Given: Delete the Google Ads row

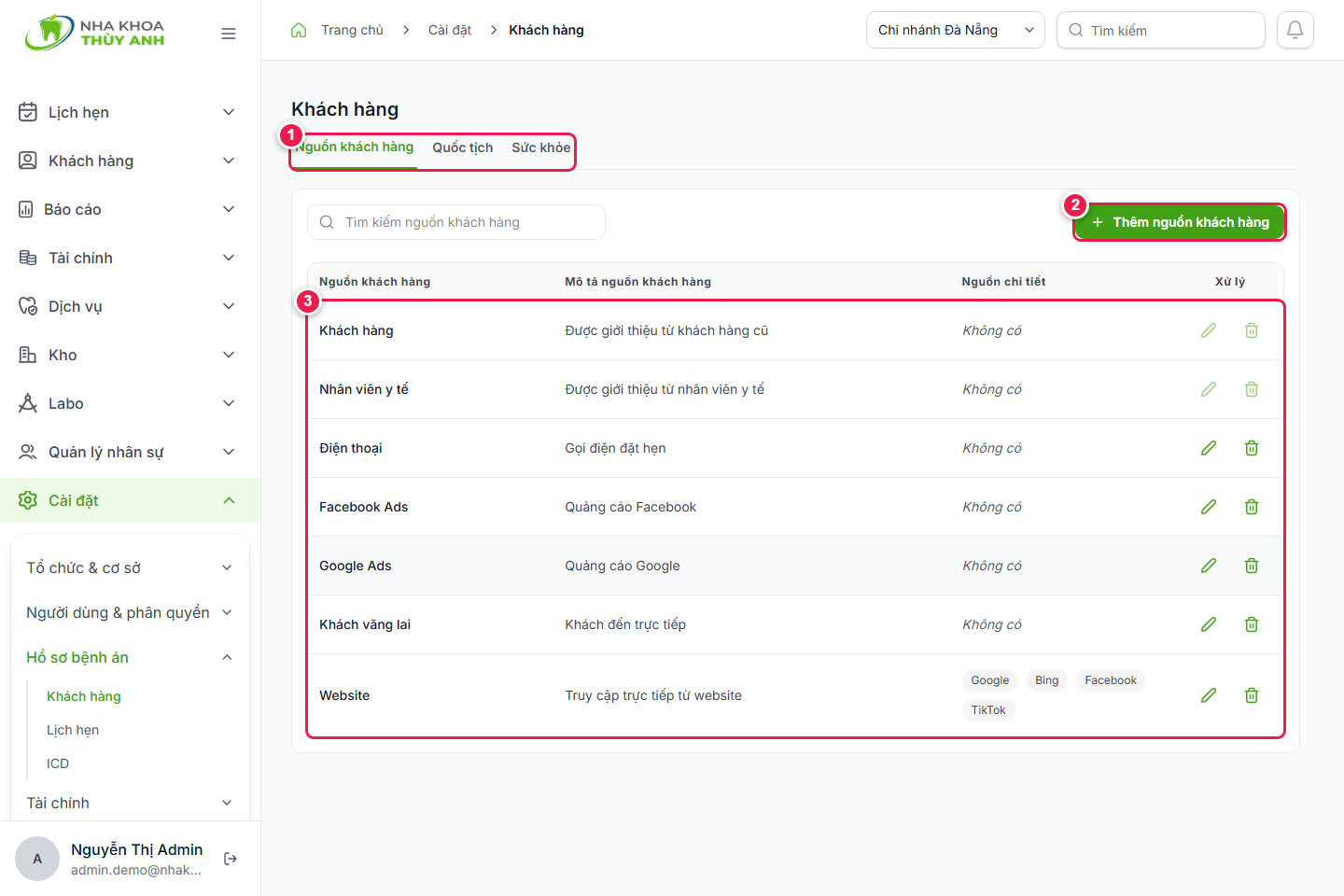Looking at the screenshot, I should (1252, 566).
